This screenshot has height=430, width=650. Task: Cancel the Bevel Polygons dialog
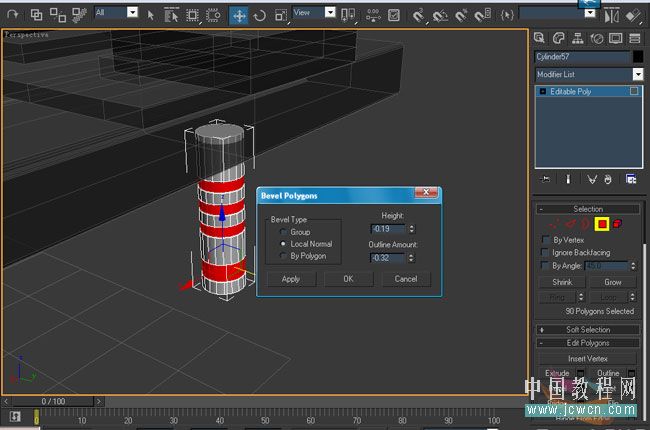point(406,279)
